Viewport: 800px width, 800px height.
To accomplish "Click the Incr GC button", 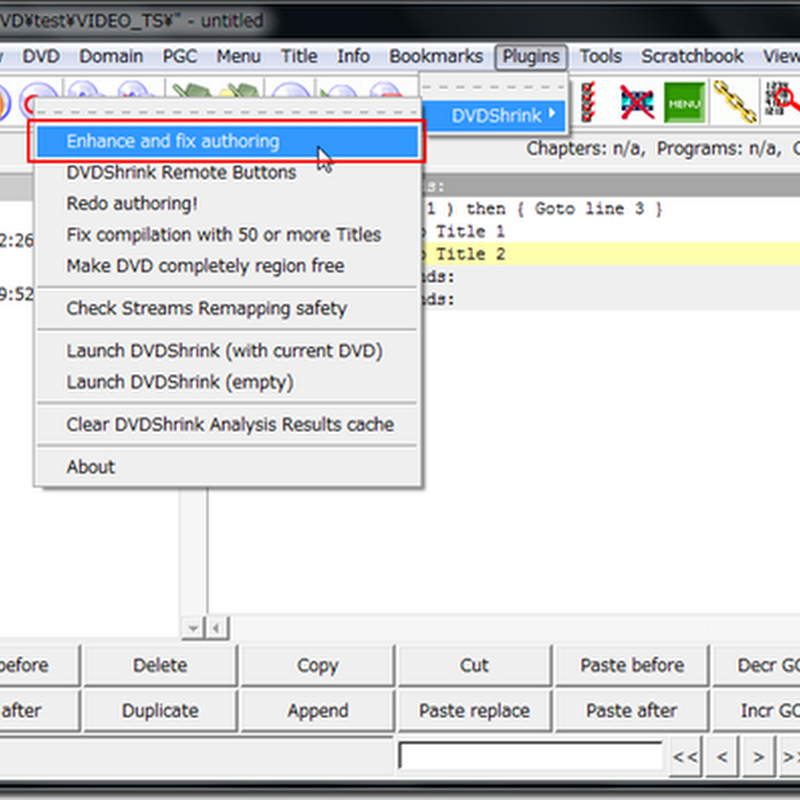I will 757,711.
